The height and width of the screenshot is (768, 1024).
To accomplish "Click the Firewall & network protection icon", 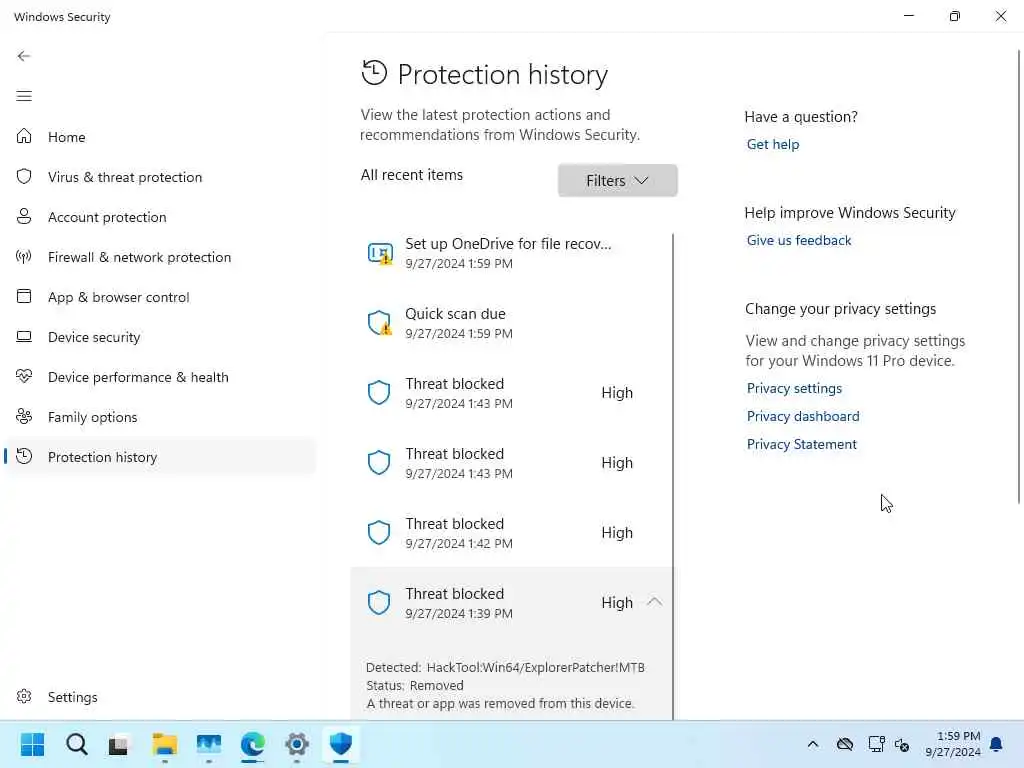I will tap(24, 257).
